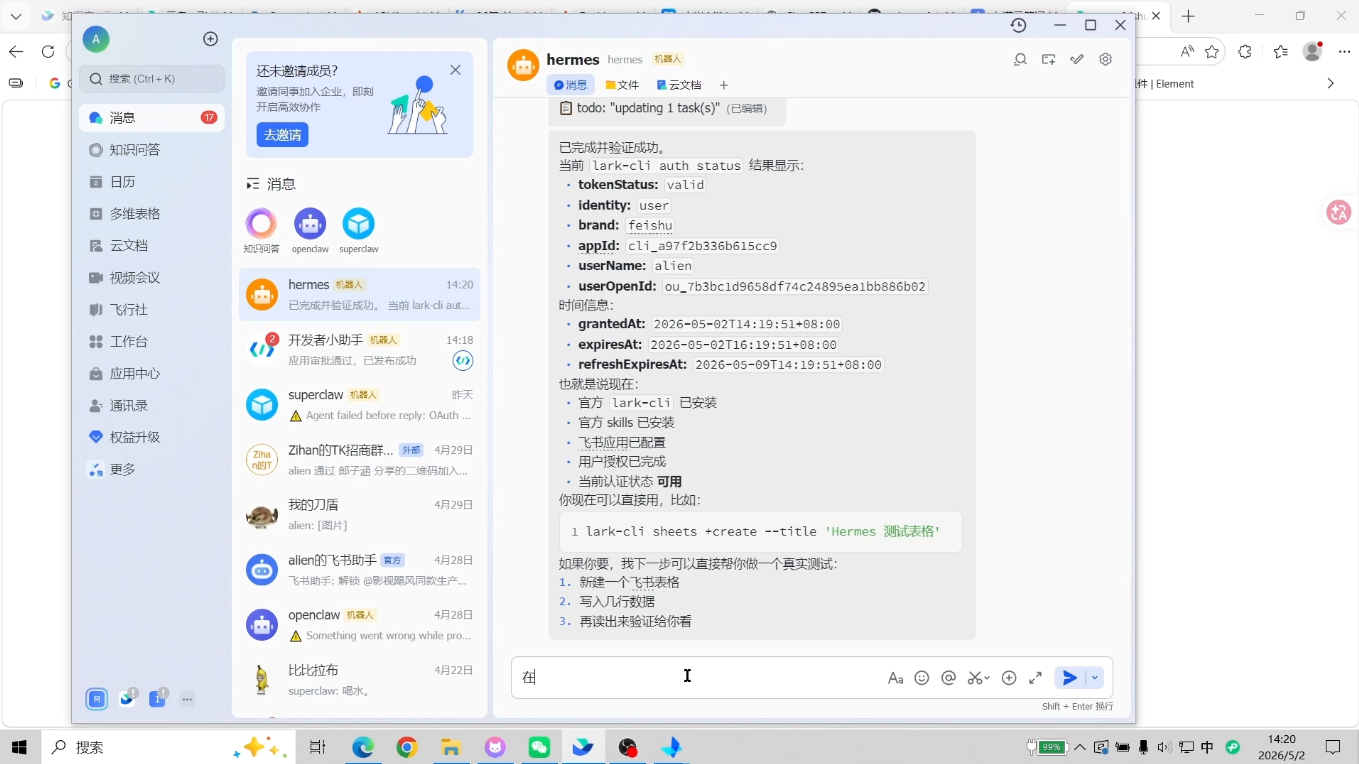
Task: Open send options dropdown arrow
Action: click(x=1095, y=678)
